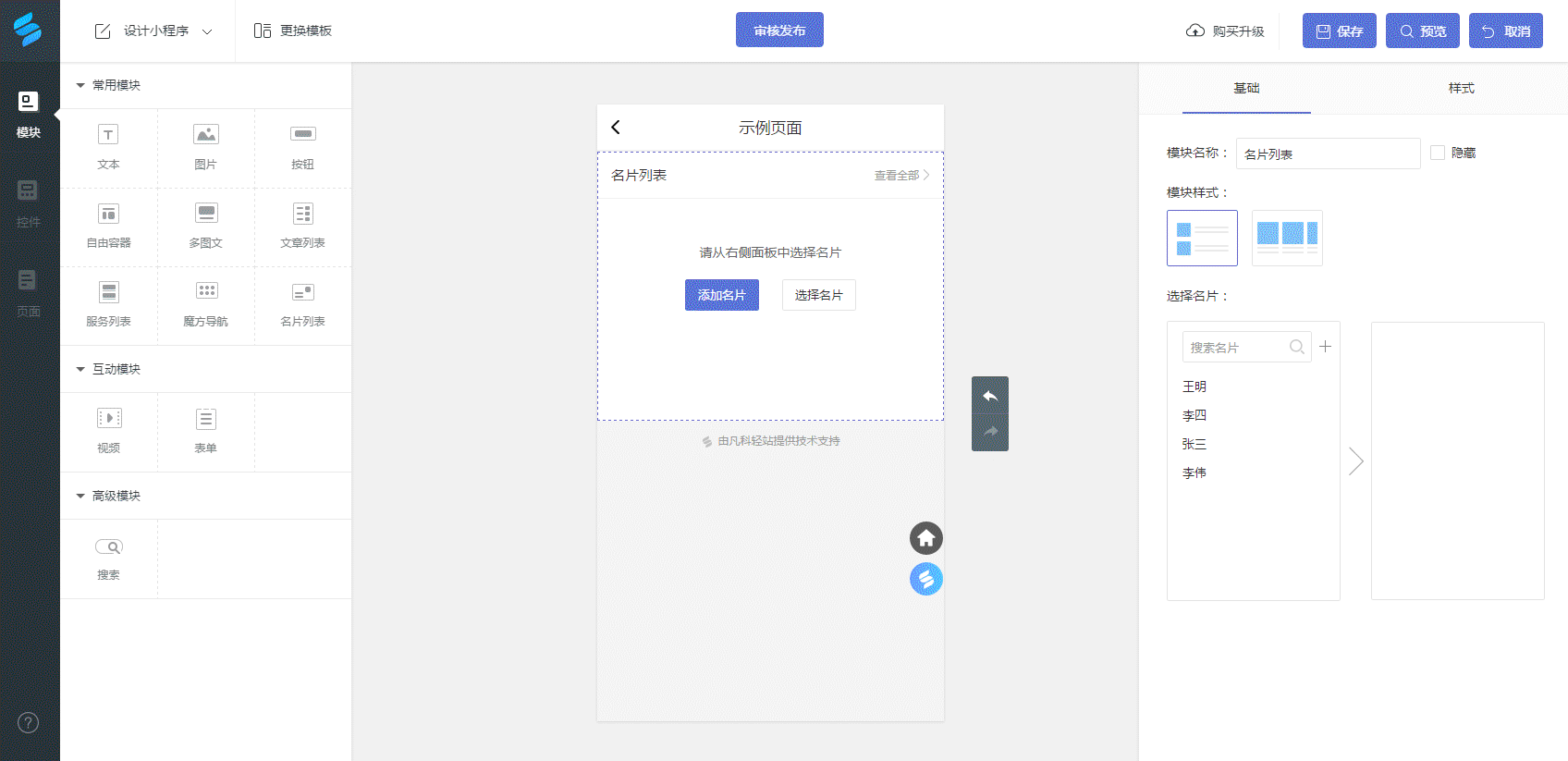Viewport: 1568px width, 761px height.
Task: Save the design with 保存
Action: point(1340,31)
